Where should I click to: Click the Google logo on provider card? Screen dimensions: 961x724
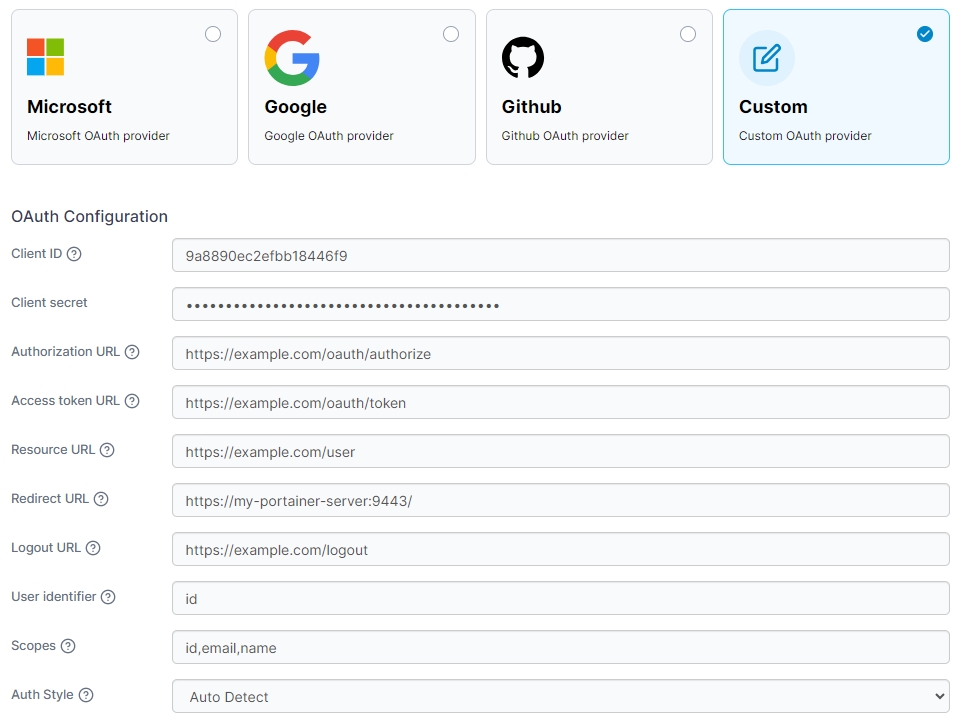292,58
